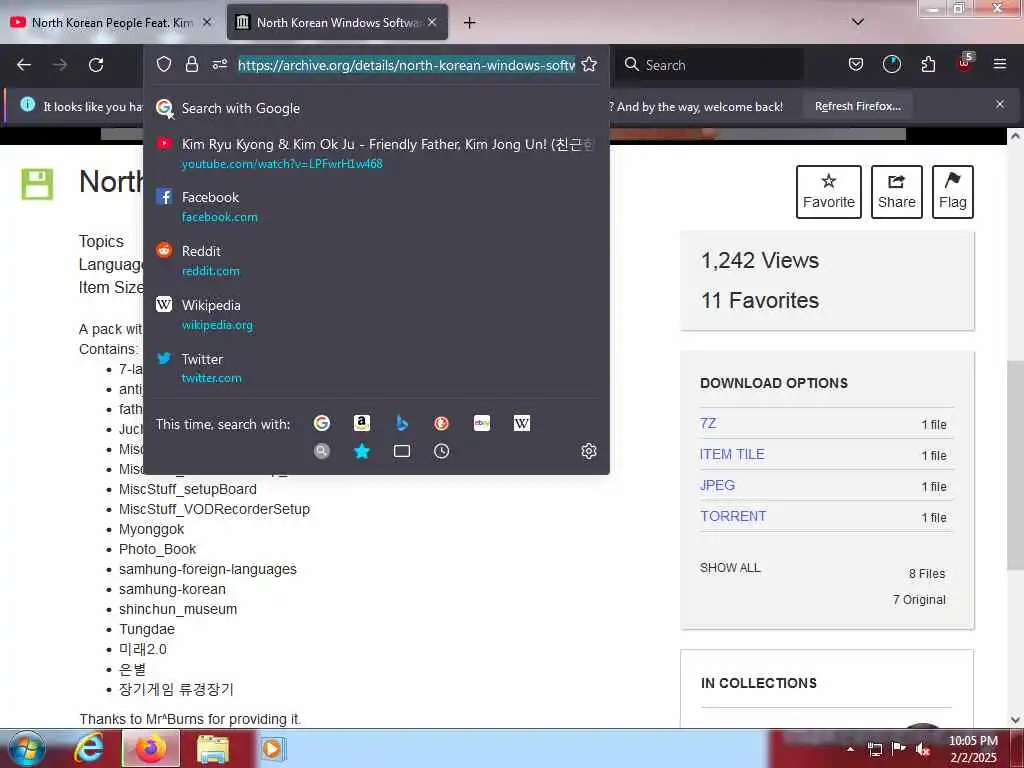This screenshot has height=768, width=1024.
Task: Click circular timer icon in toolbar
Action: tap(891, 64)
